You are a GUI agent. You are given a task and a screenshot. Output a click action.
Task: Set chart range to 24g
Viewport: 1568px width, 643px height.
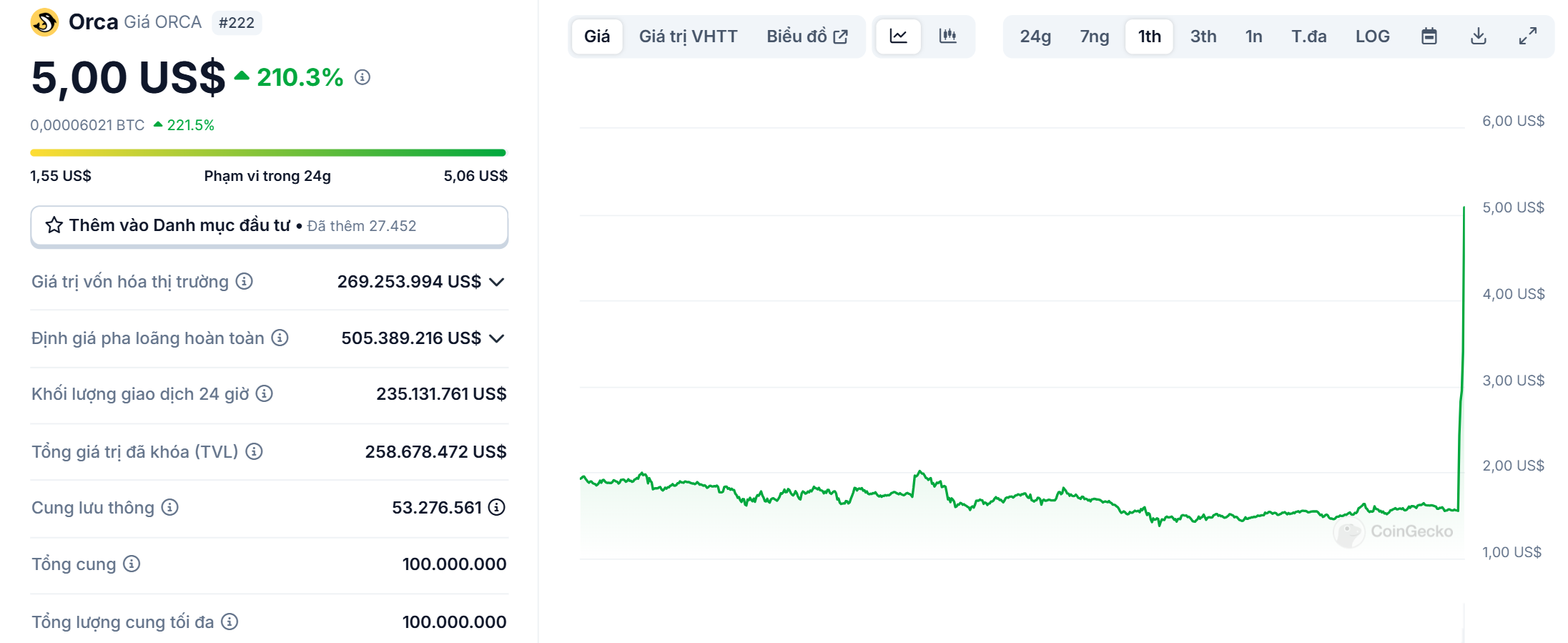(x=1035, y=36)
